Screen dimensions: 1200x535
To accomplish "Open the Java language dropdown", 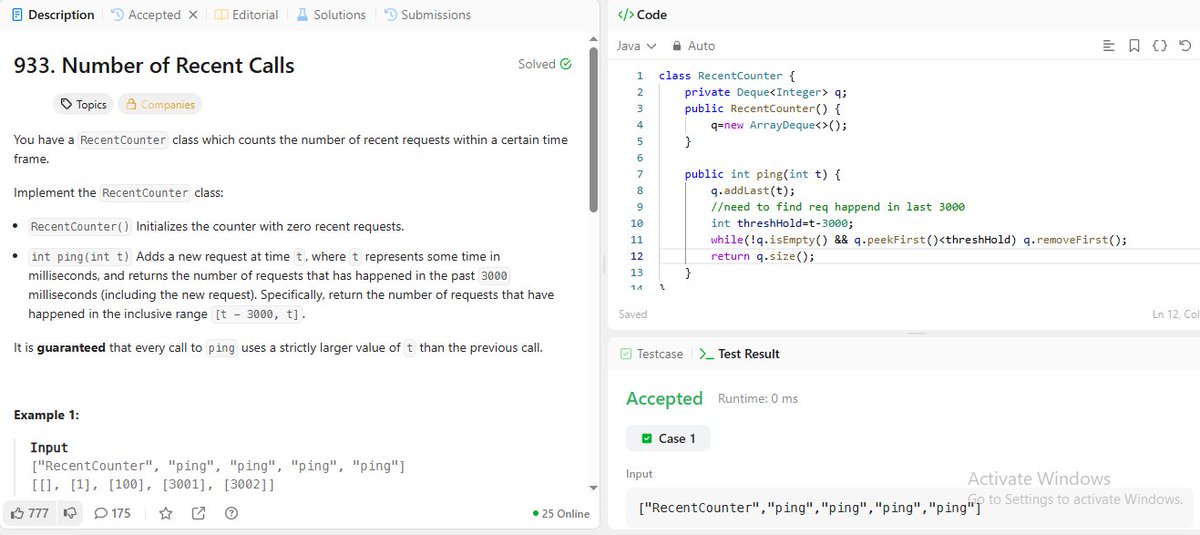I will [636, 46].
